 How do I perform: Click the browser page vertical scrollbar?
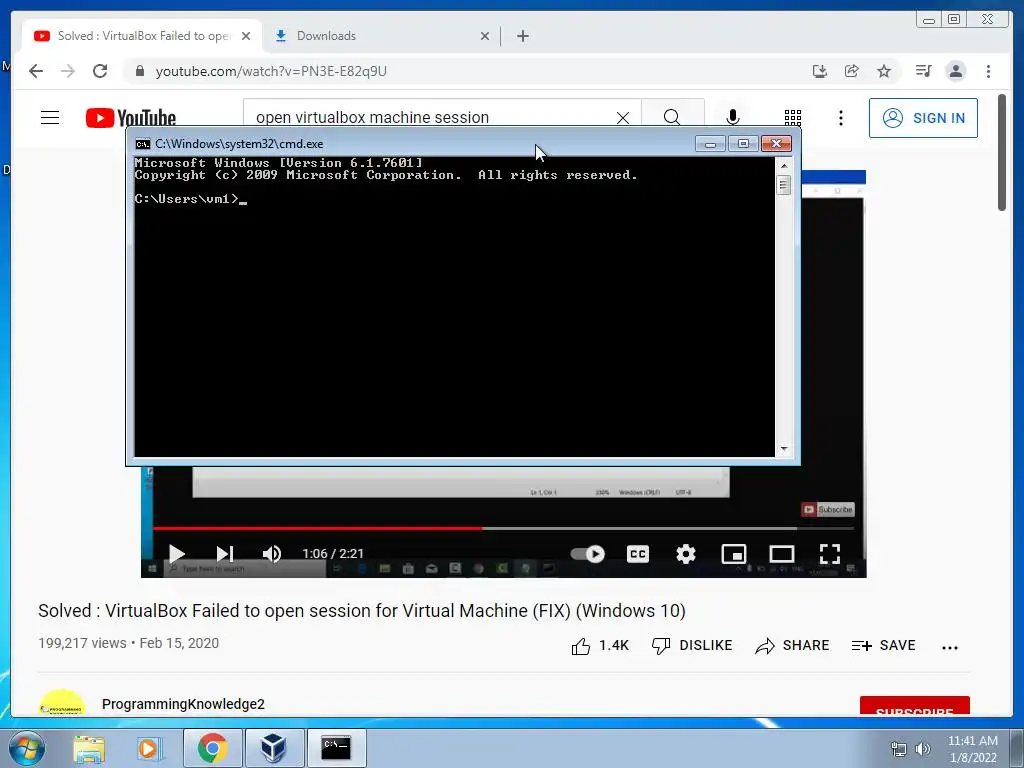1001,152
